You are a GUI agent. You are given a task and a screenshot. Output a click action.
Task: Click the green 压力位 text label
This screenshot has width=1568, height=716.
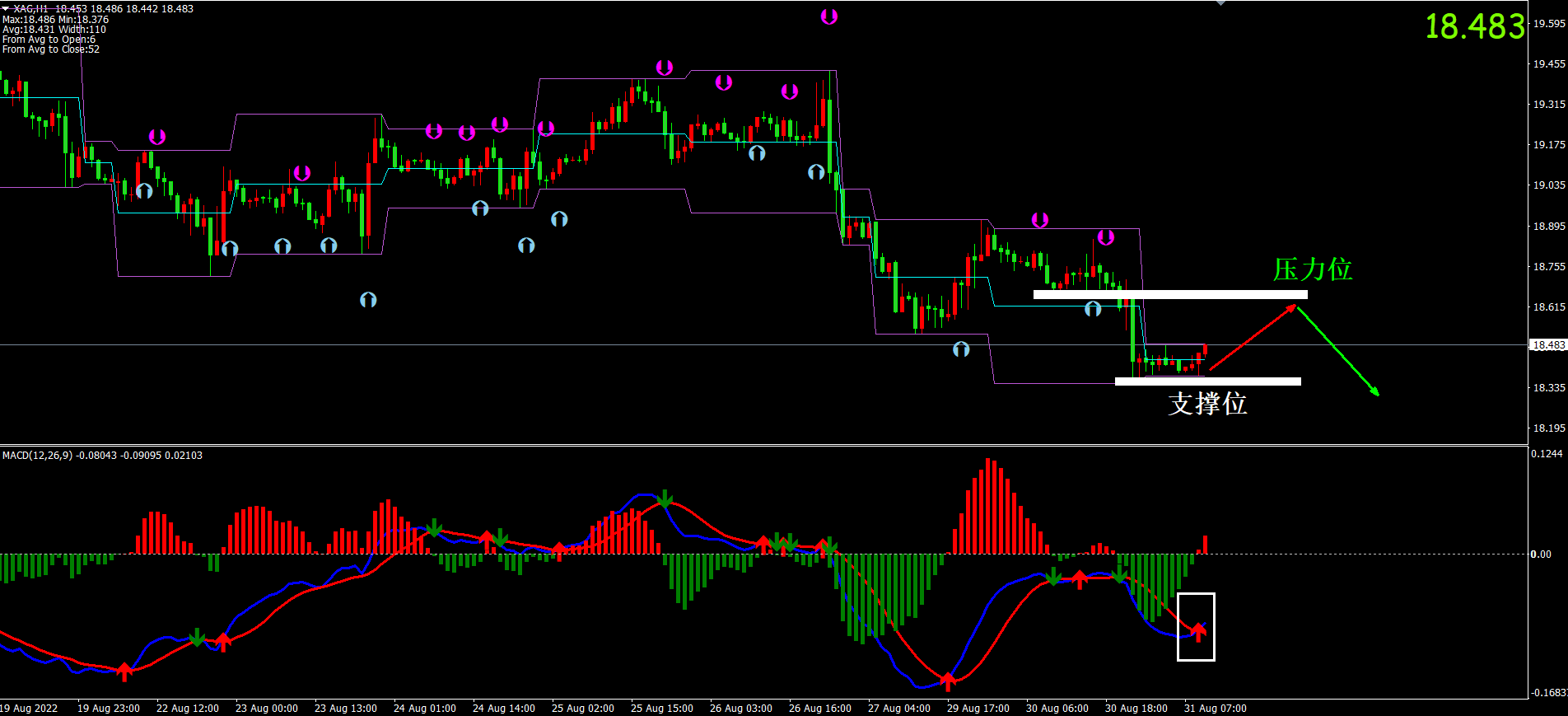[1312, 269]
